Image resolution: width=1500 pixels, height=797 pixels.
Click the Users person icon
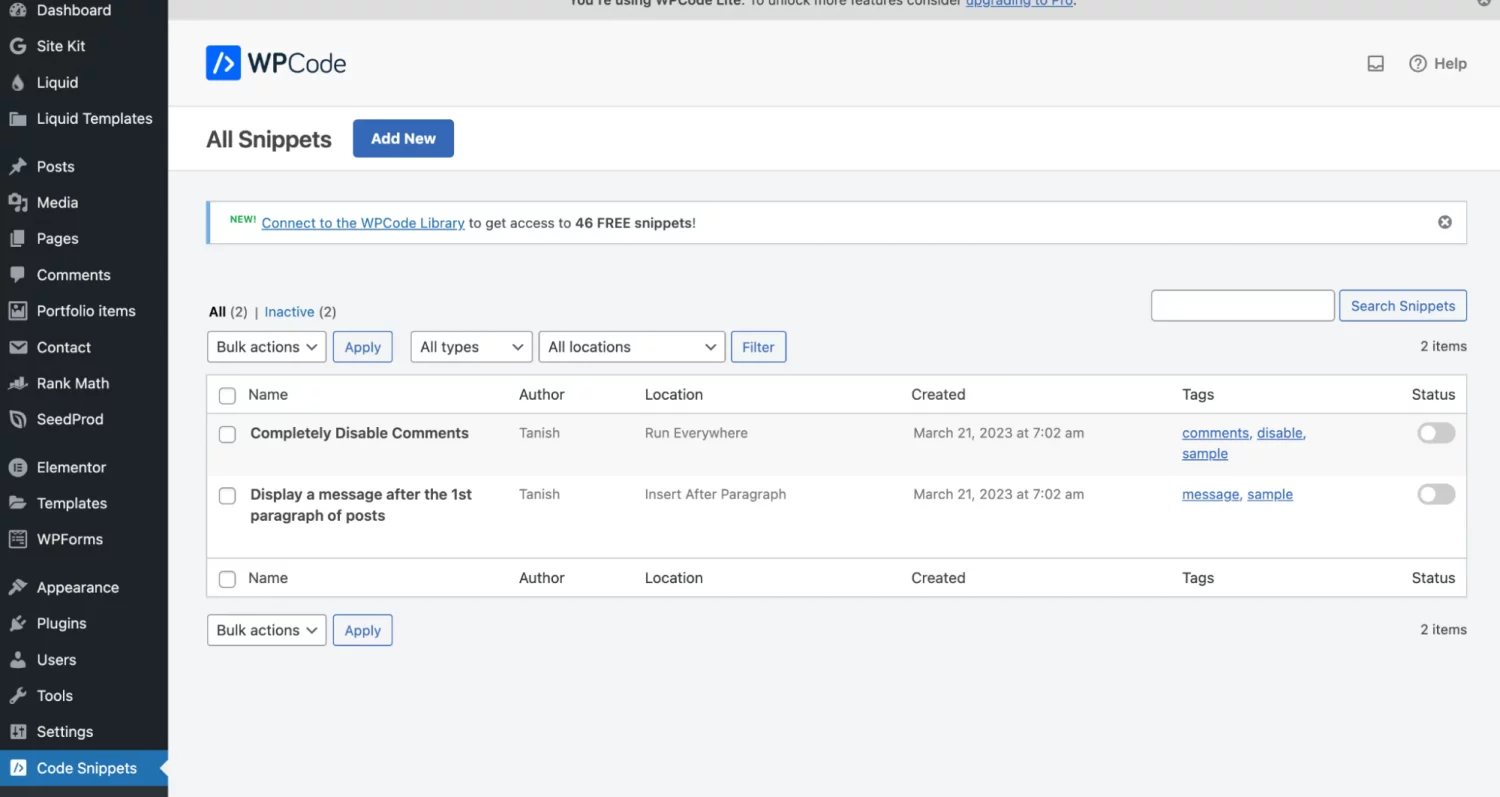click(x=17, y=660)
